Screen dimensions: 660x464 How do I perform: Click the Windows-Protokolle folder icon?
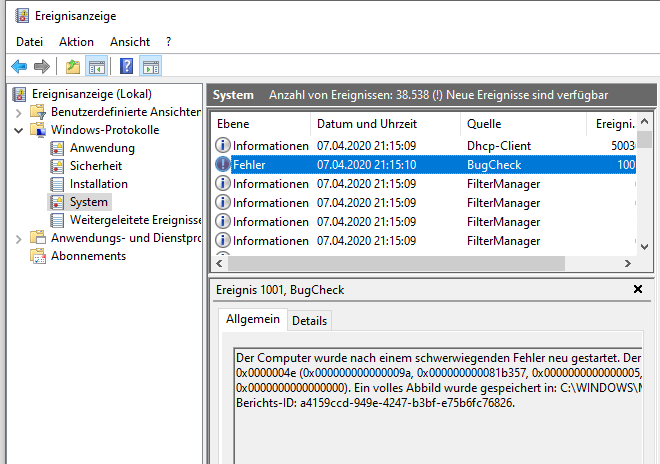37,130
